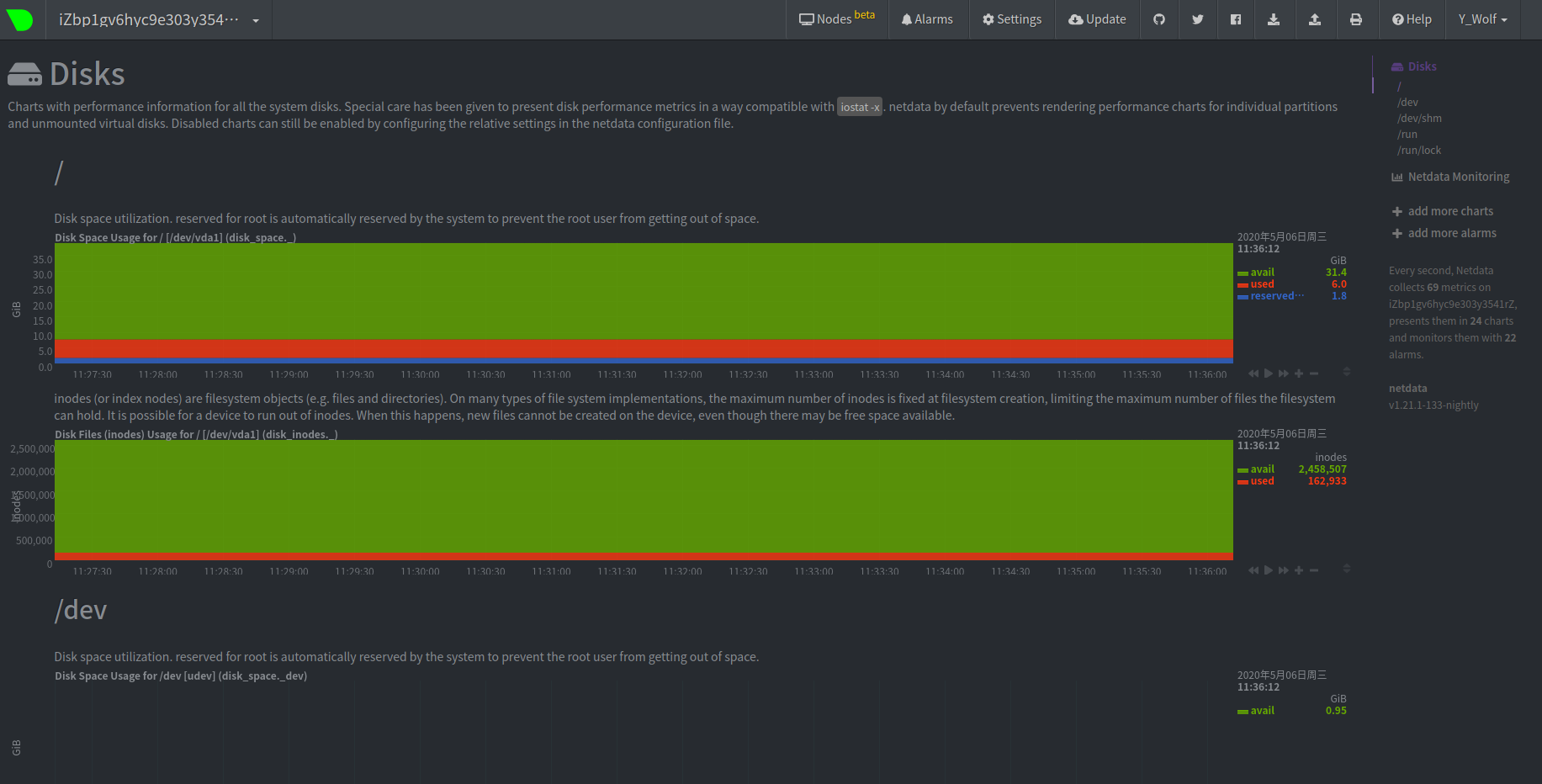Open the Nodes beta view
This screenshot has height=784, width=1542.
837,19
